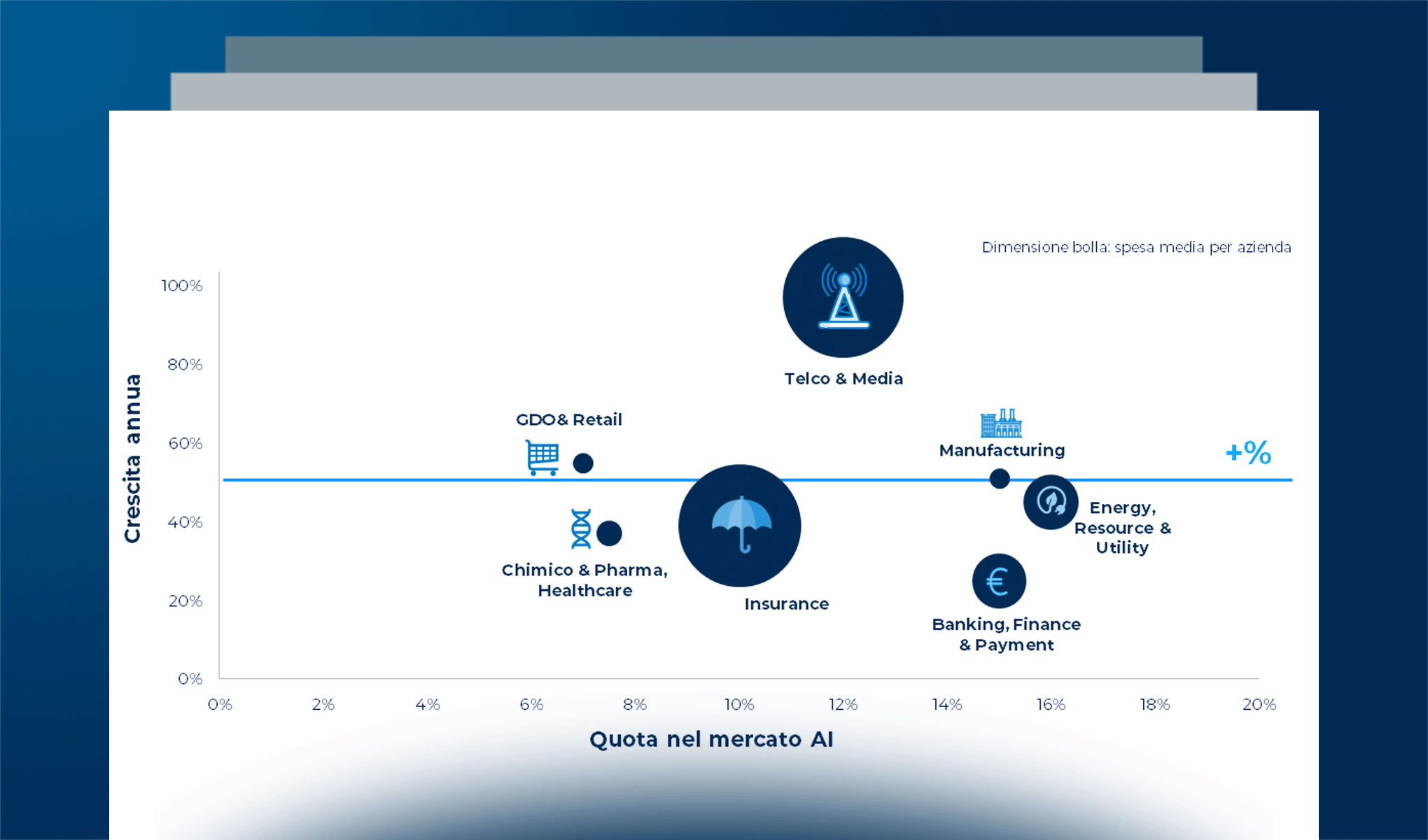The width and height of the screenshot is (1428, 840).
Task: Click the Manufacturing label
Action: pyautogui.click(x=1001, y=450)
